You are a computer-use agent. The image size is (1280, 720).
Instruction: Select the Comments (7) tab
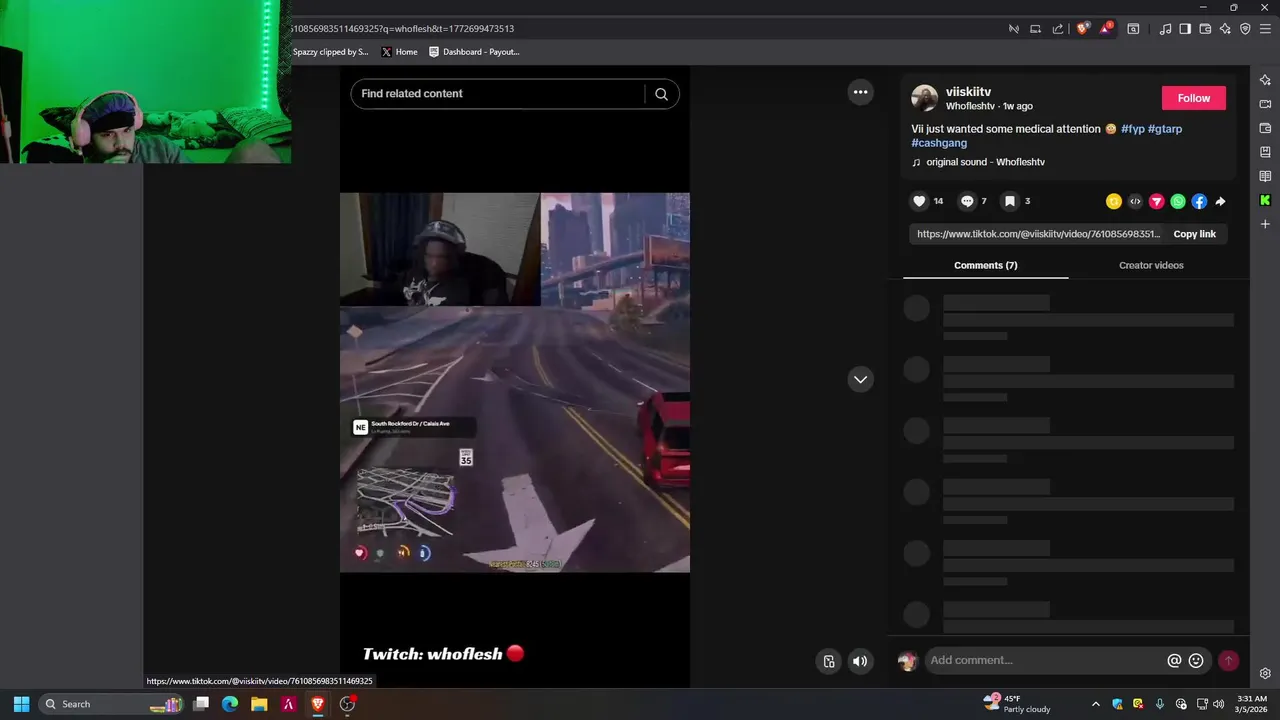point(985,265)
